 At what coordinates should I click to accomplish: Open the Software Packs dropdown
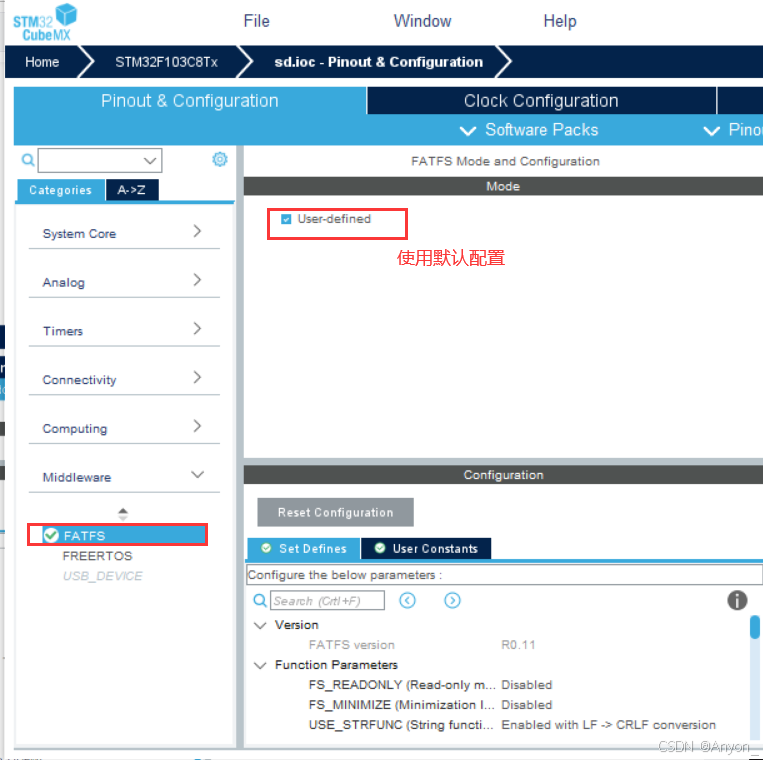point(529,130)
